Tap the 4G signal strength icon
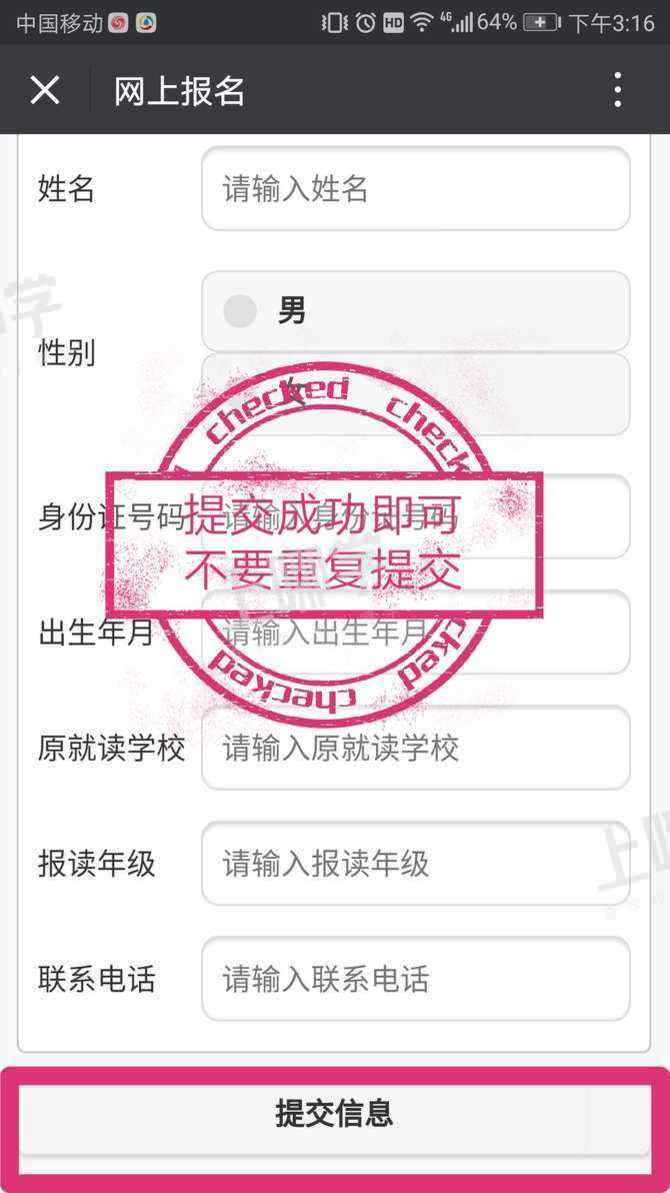This screenshot has height=1193, width=670. pyautogui.click(x=456, y=23)
